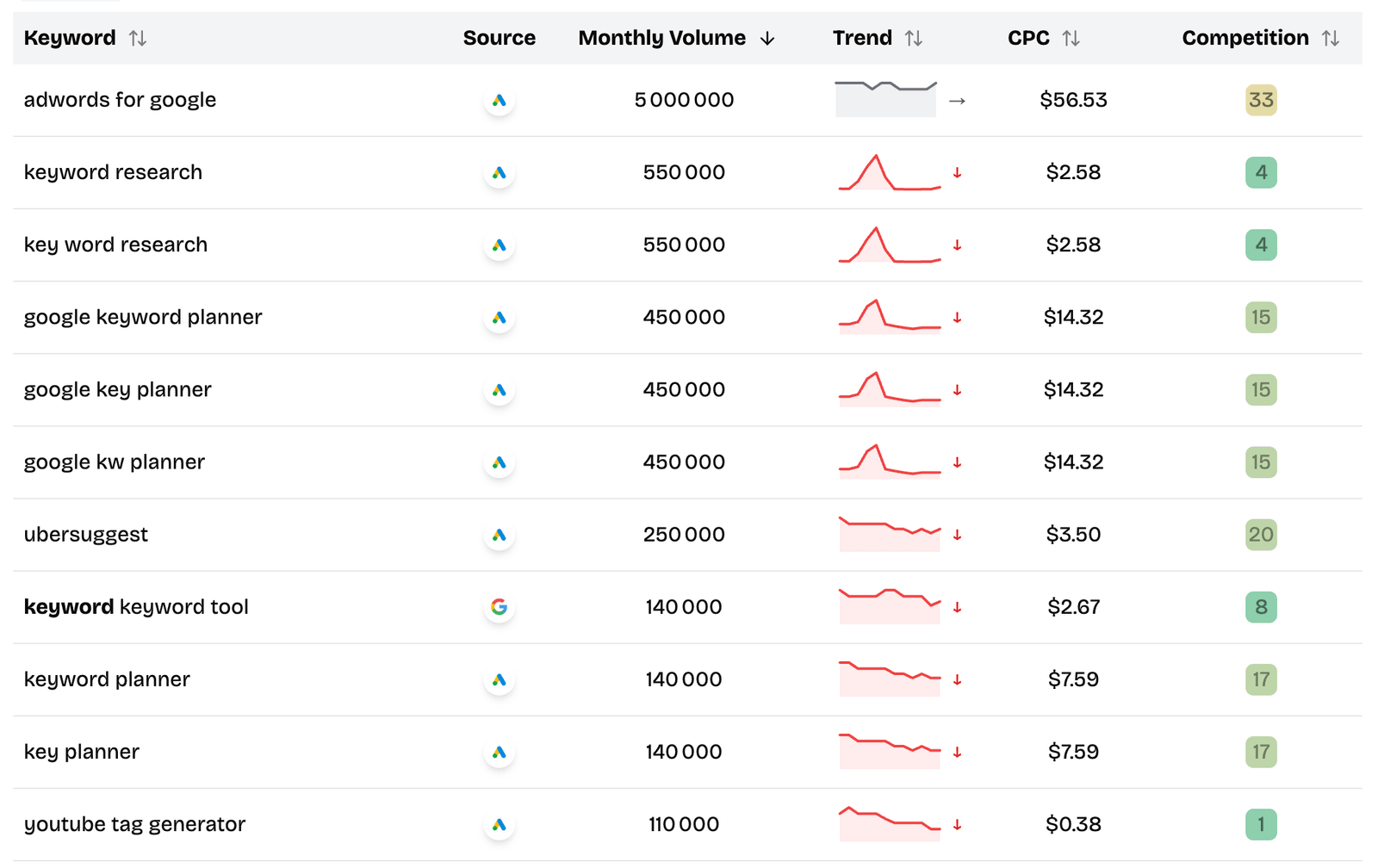Click the Source column header

pyautogui.click(x=499, y=38)
